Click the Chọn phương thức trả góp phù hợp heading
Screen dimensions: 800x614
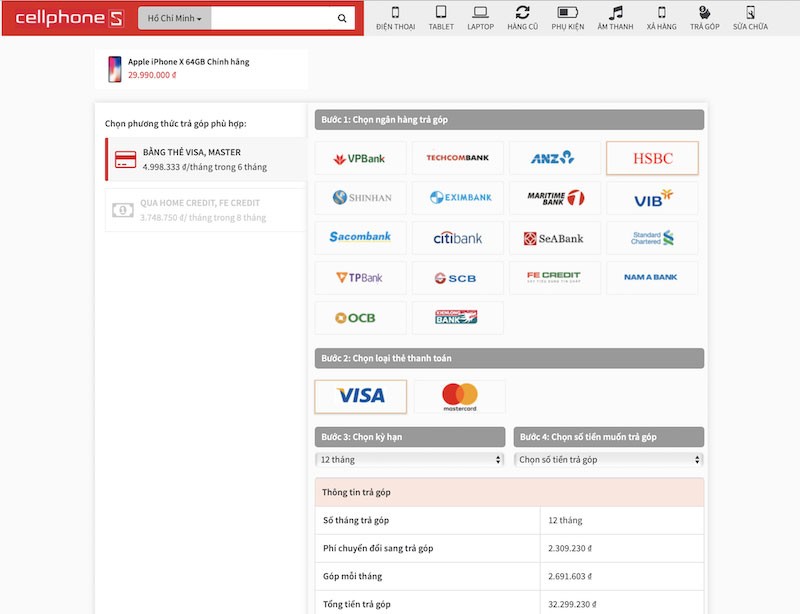coord(176,124)
